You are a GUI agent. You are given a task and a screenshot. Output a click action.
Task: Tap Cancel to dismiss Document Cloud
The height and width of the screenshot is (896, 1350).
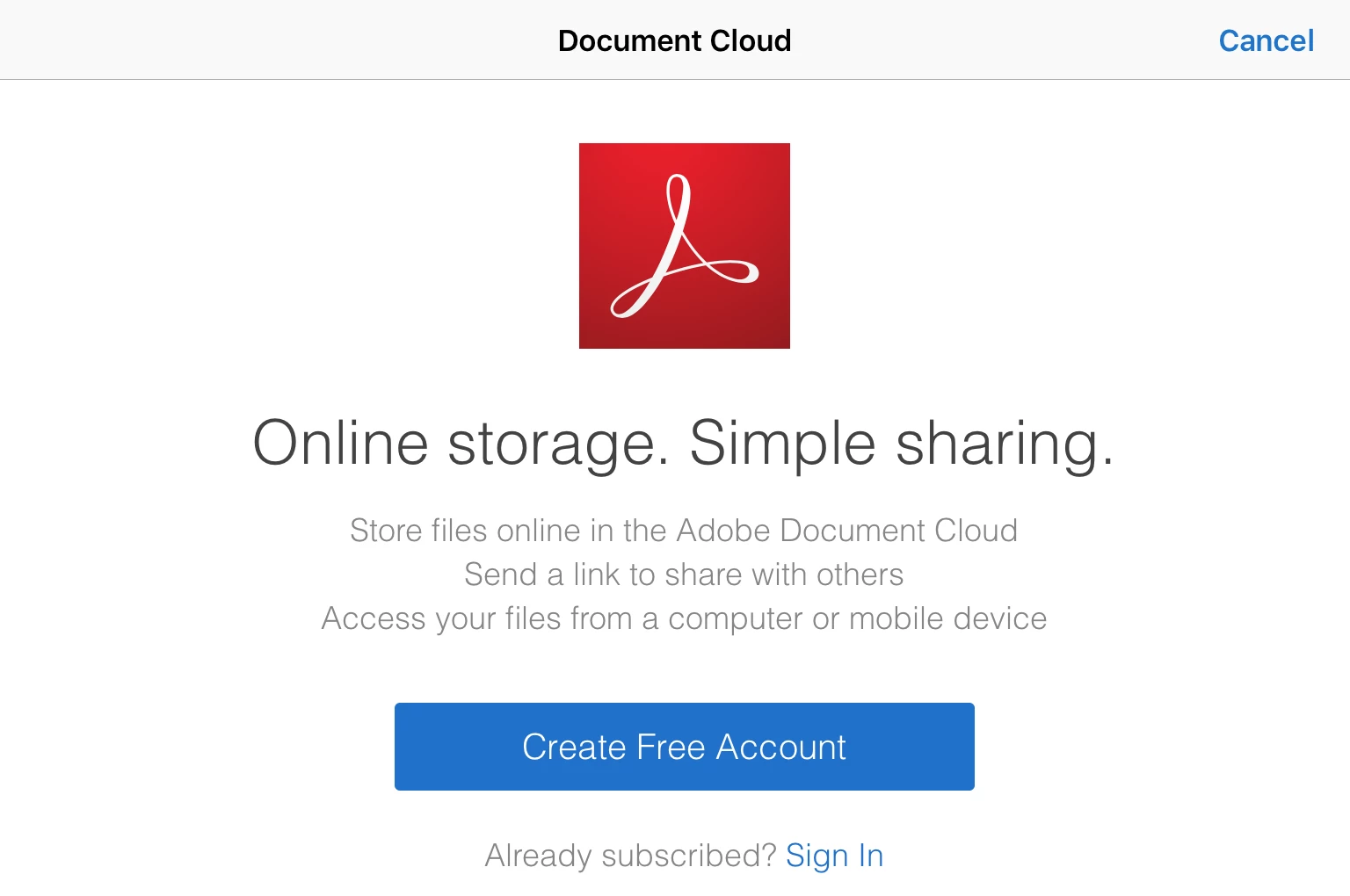click(1266, 40)
